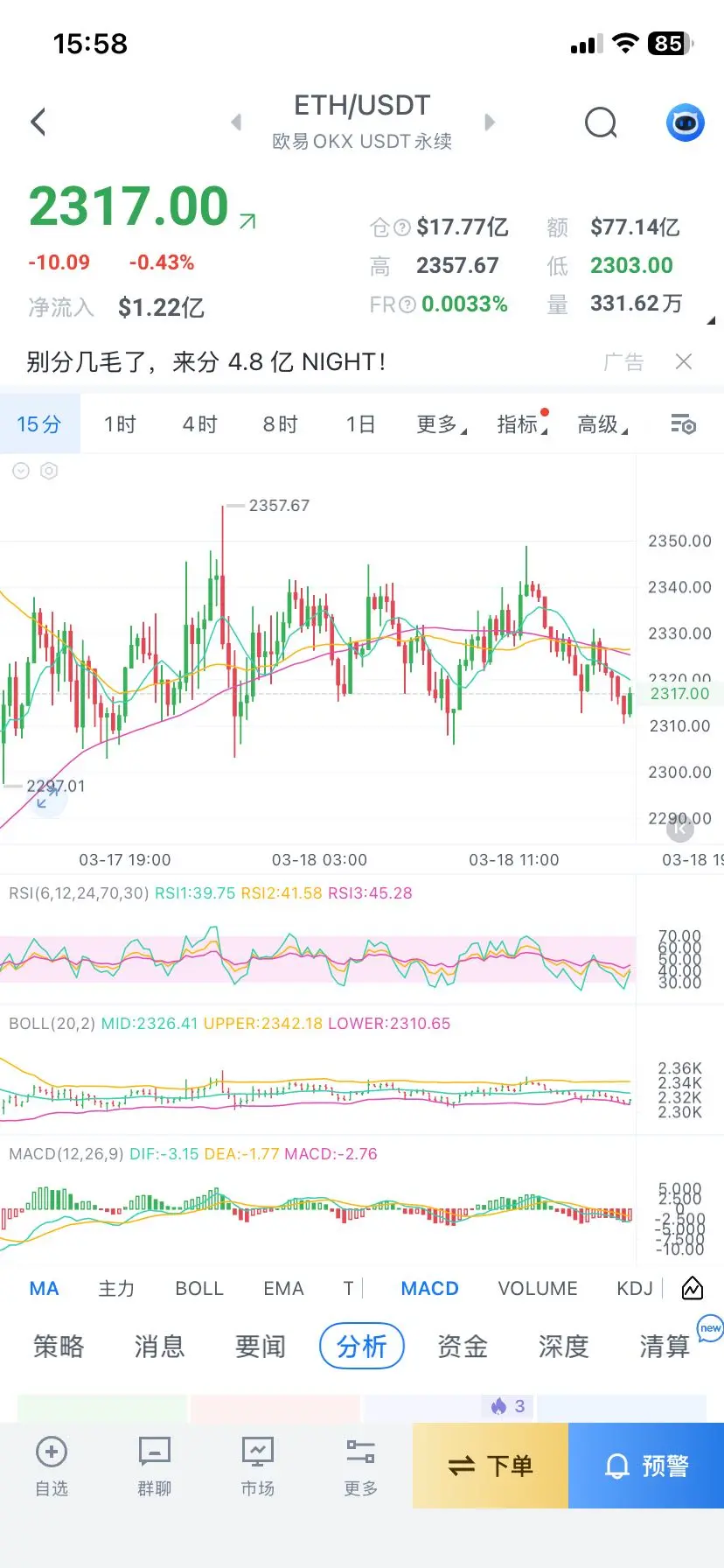This screenshot has height=1568, width=724.
Task: Tap the flame badge showing 3
Action: [x=508, y=1406]
